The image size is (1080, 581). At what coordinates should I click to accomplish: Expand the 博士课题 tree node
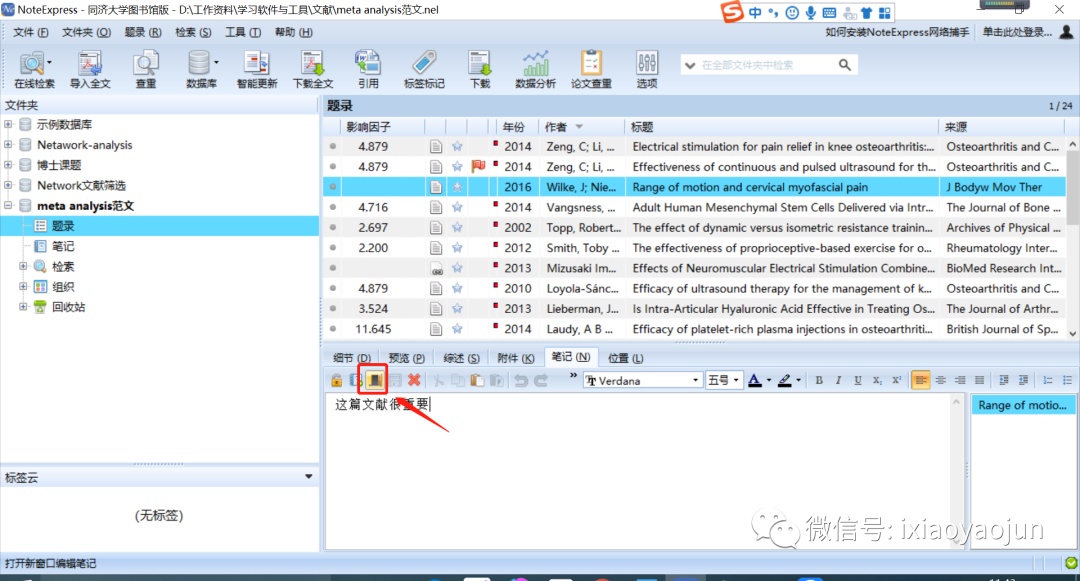coord(8,165)
